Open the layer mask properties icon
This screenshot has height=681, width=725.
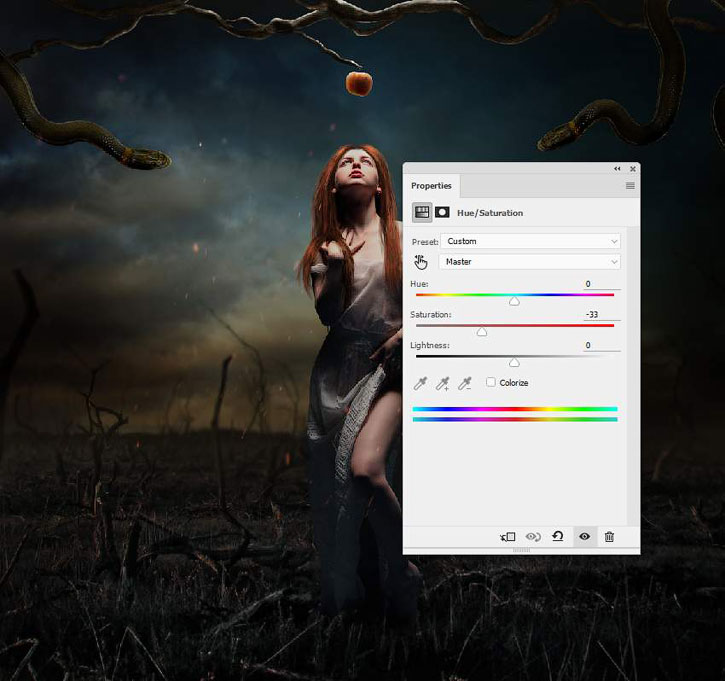[x=442, y=212]
